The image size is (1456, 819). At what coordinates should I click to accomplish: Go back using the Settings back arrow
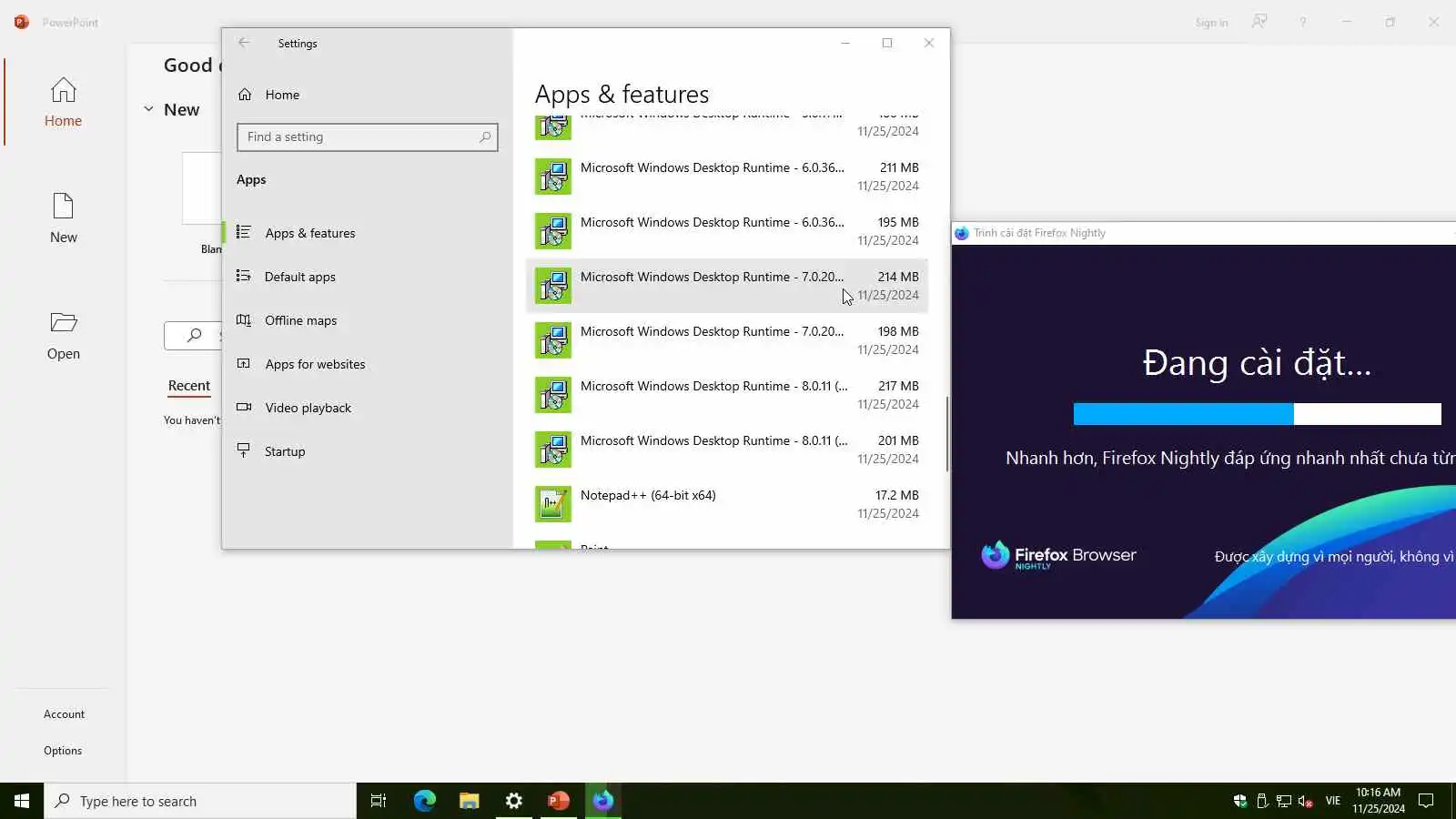pos(244,43)
